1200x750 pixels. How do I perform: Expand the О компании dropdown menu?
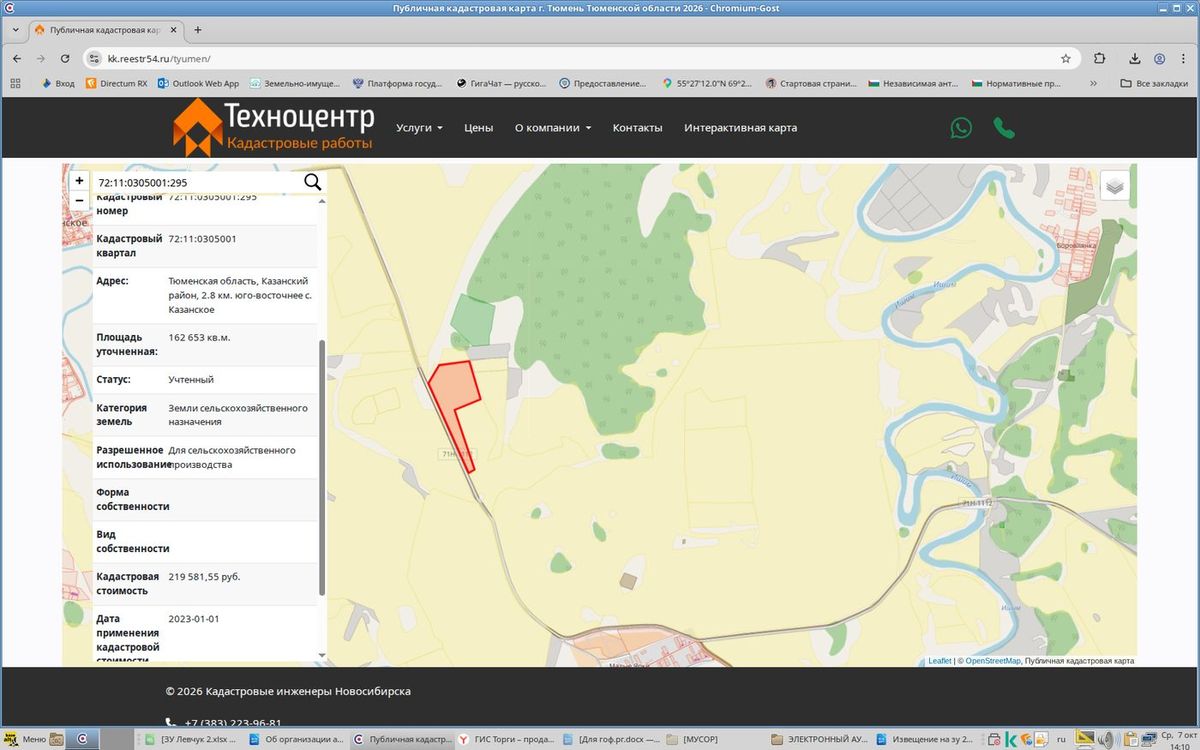pos(553,128)
